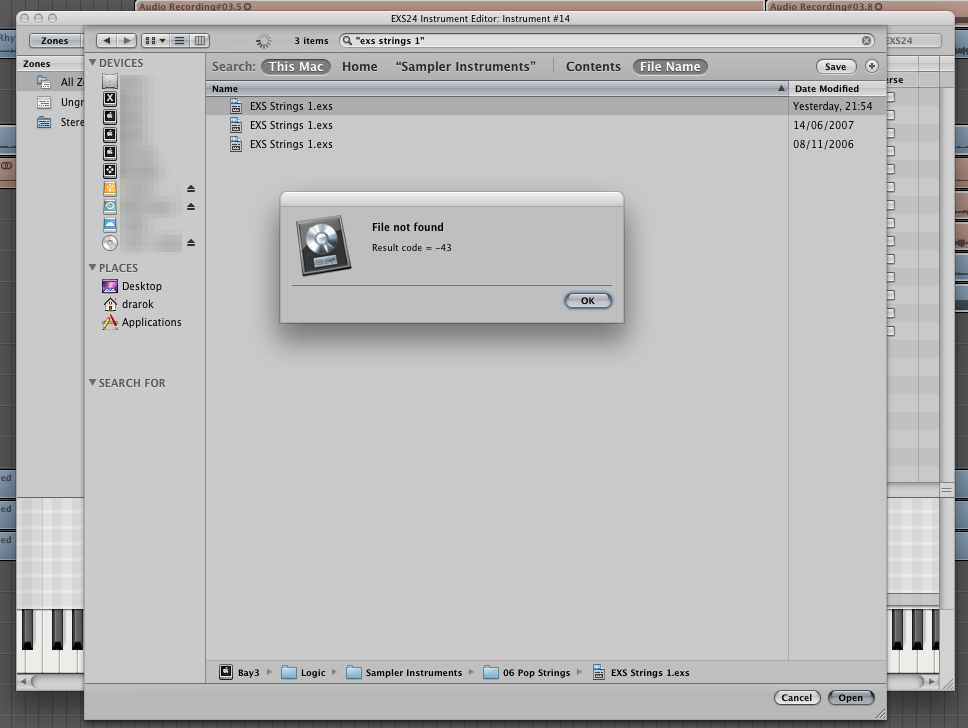Eject the Time Machine drive
The height and width of the screenshot is (728, 968).
pyautogui.click(x=191, y=206)
